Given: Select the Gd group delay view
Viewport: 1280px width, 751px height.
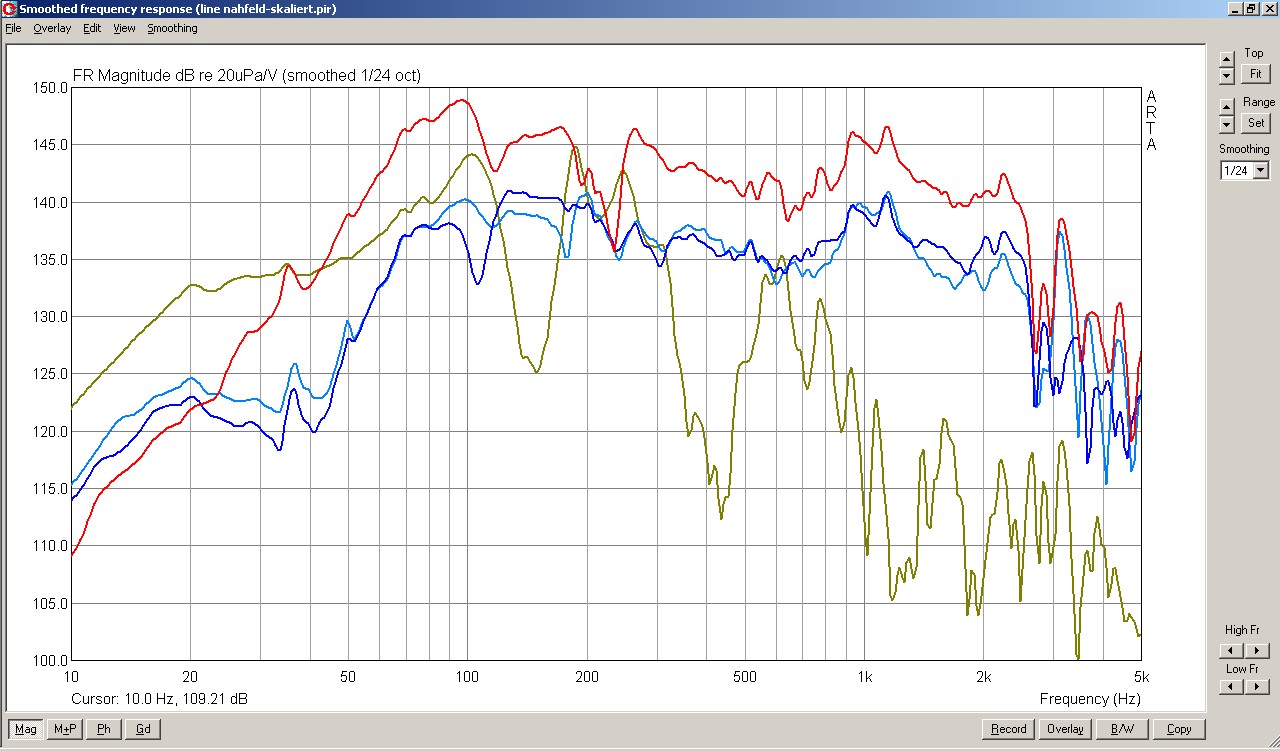Looking at the screenshot, I should click(x=143, y=729).
